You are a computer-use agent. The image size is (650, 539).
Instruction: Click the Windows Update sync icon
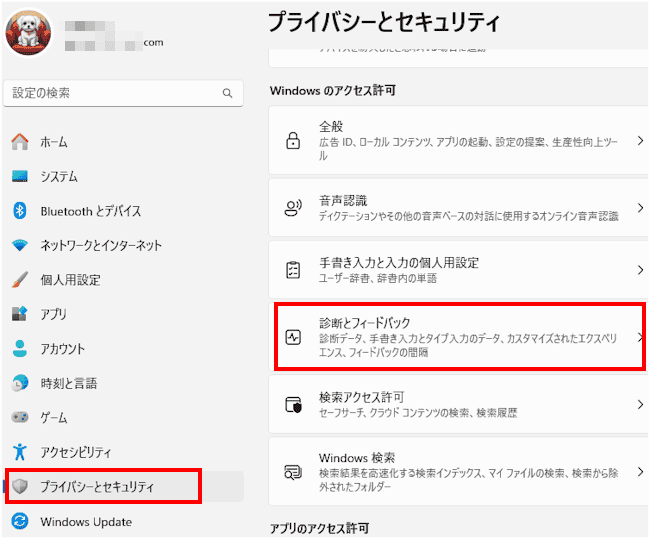click(x=19, y=521)
